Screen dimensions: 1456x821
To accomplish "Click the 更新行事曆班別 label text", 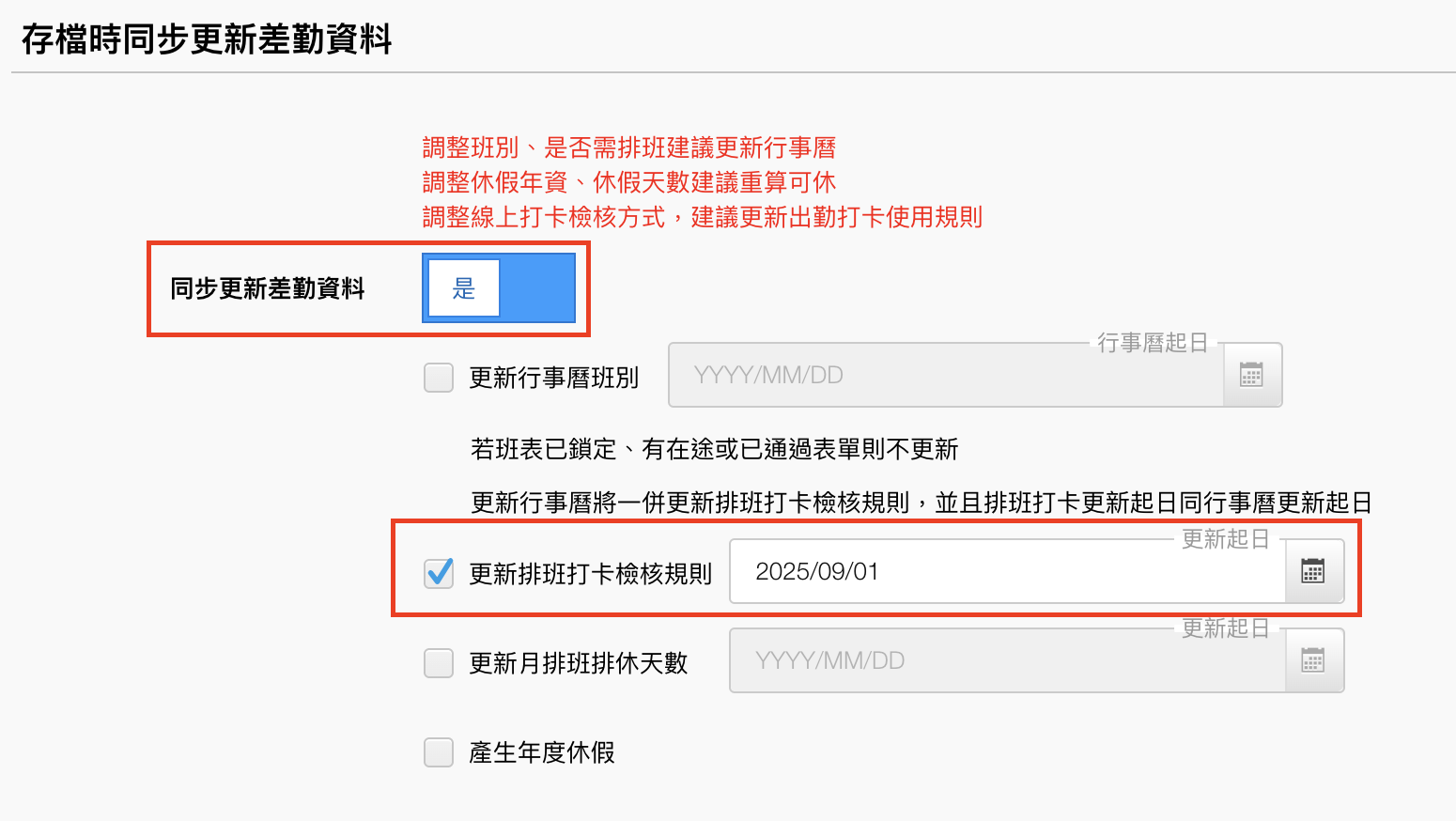I will pyautogui.click(x=554, y=378).
